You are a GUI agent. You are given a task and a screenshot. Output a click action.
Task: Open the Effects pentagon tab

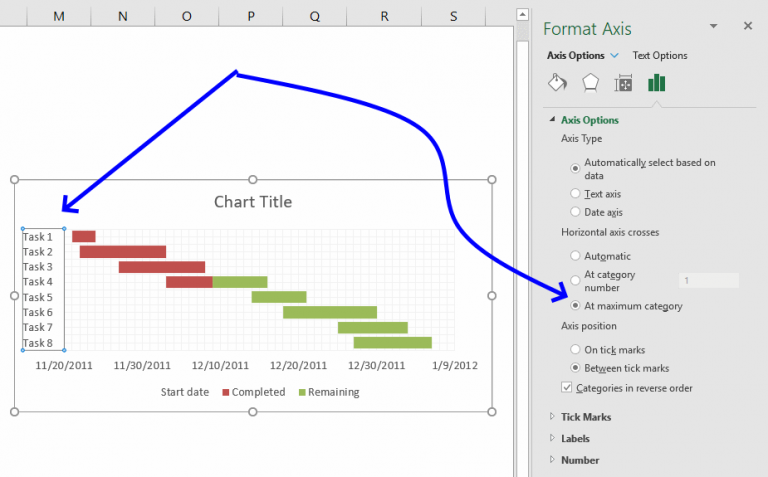590,83
